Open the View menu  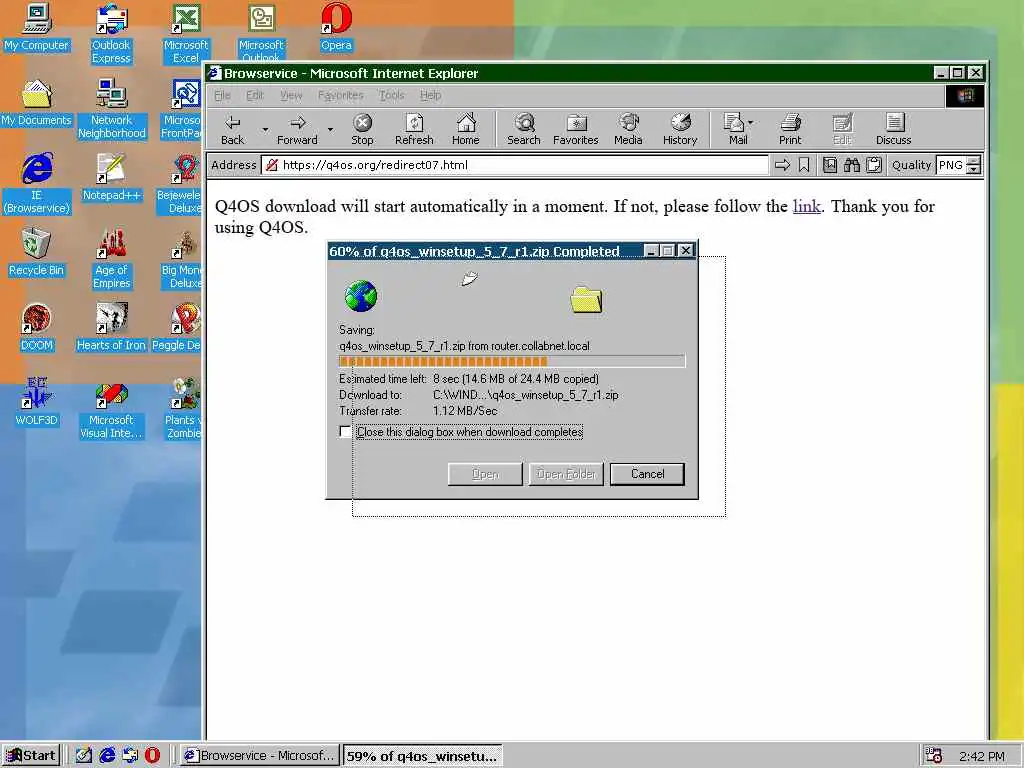pos(291,95)
